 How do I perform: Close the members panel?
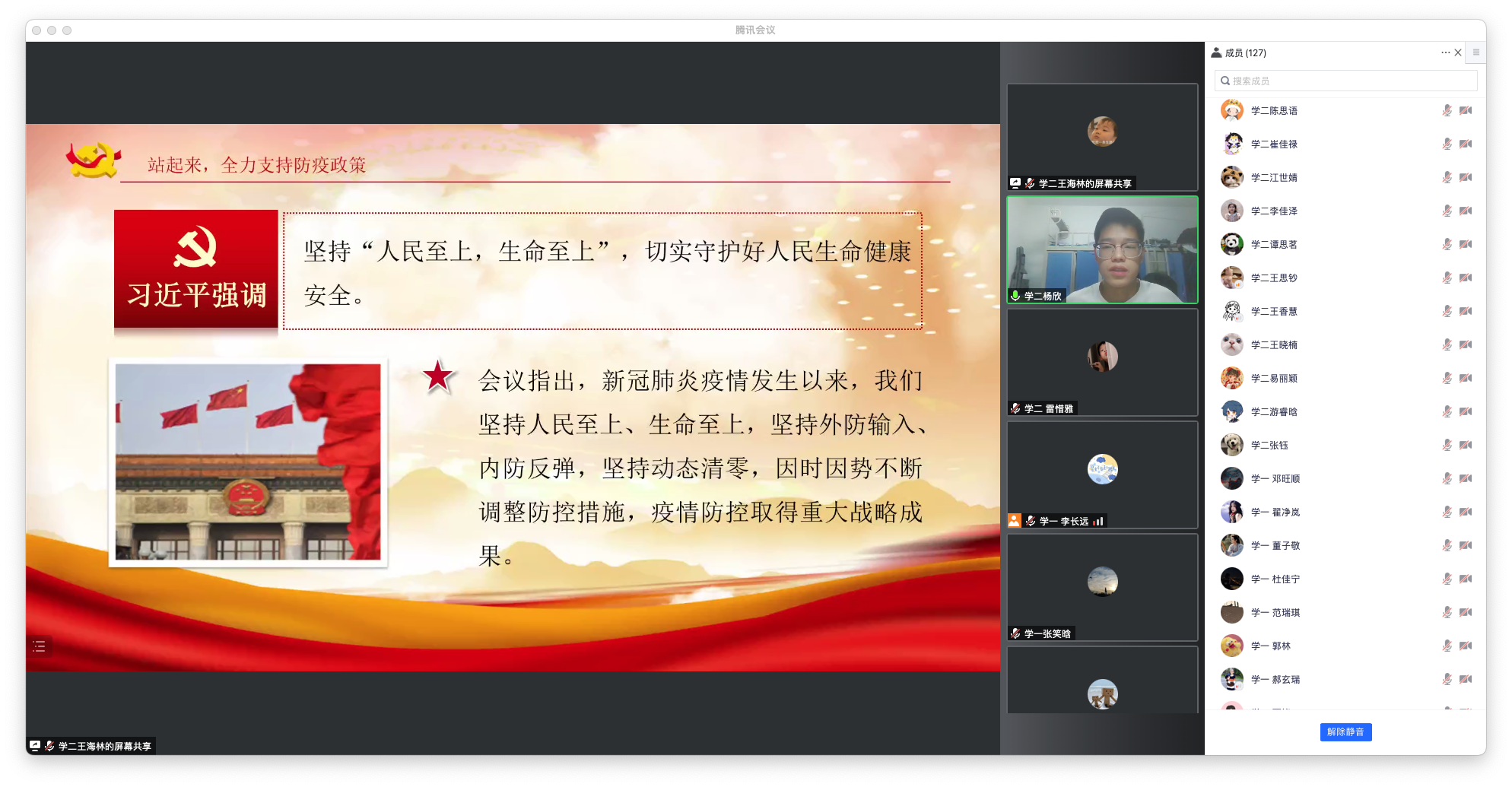[x=1458, y=52]
